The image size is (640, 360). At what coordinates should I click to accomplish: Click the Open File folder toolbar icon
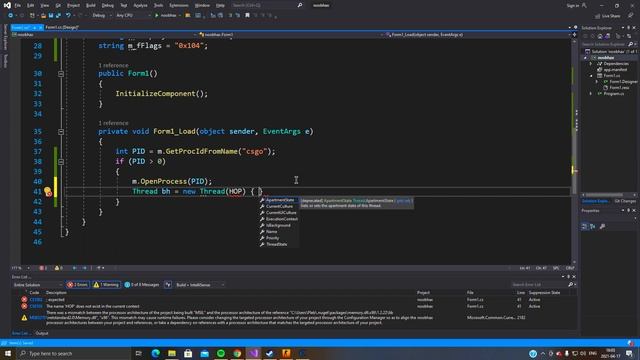43,16
